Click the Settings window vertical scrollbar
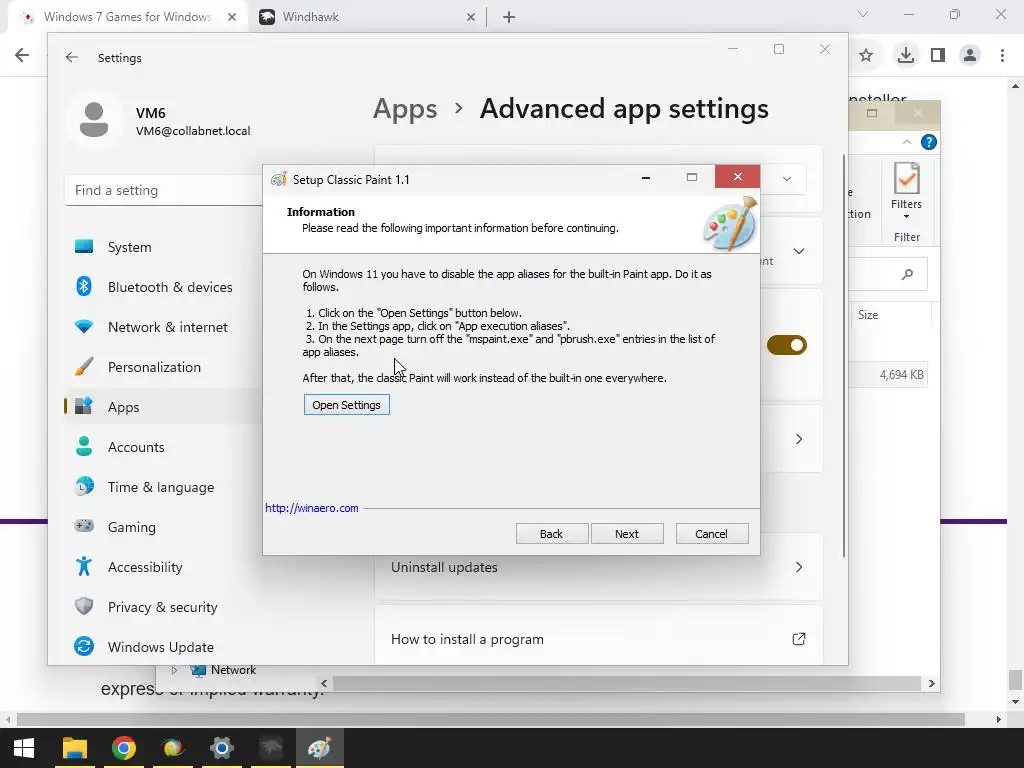Image resolution: width=1024 pixels, height=768 pixels. pyautogui.click(x=844, y=356)
